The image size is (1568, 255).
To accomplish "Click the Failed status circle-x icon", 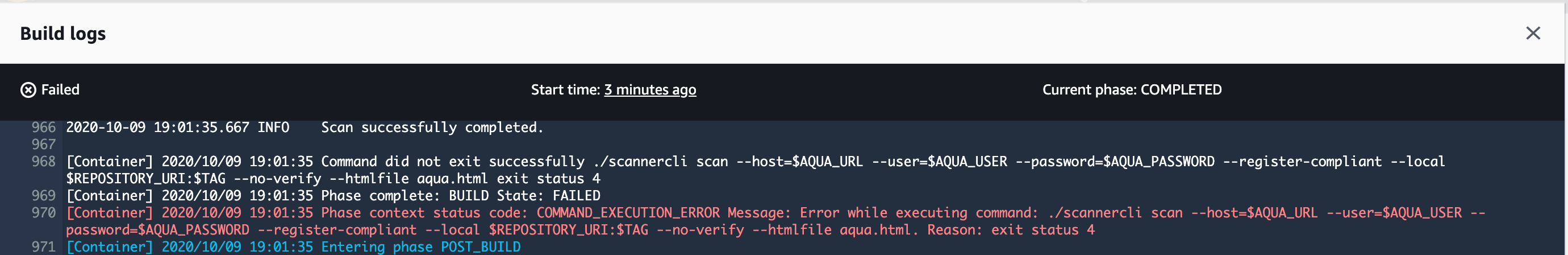I will (28, 91).
